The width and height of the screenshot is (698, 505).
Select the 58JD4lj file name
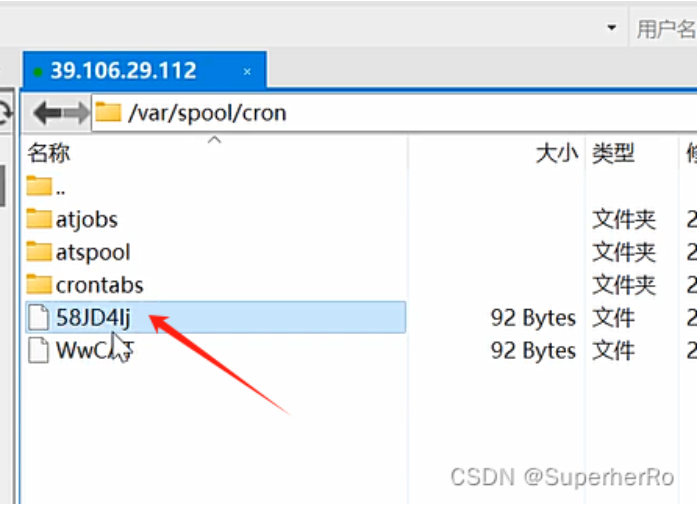coord(93,318)
